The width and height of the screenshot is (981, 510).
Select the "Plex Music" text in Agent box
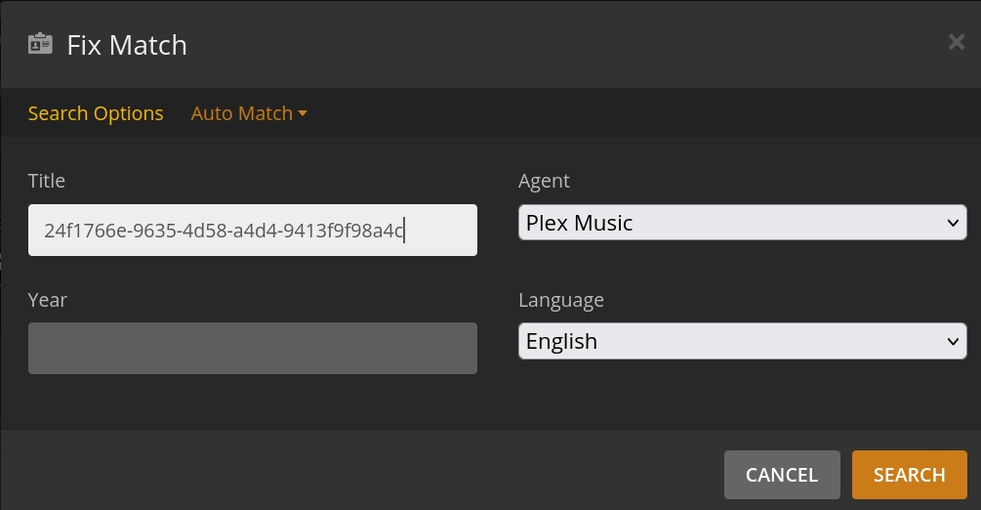click(579, 223)
